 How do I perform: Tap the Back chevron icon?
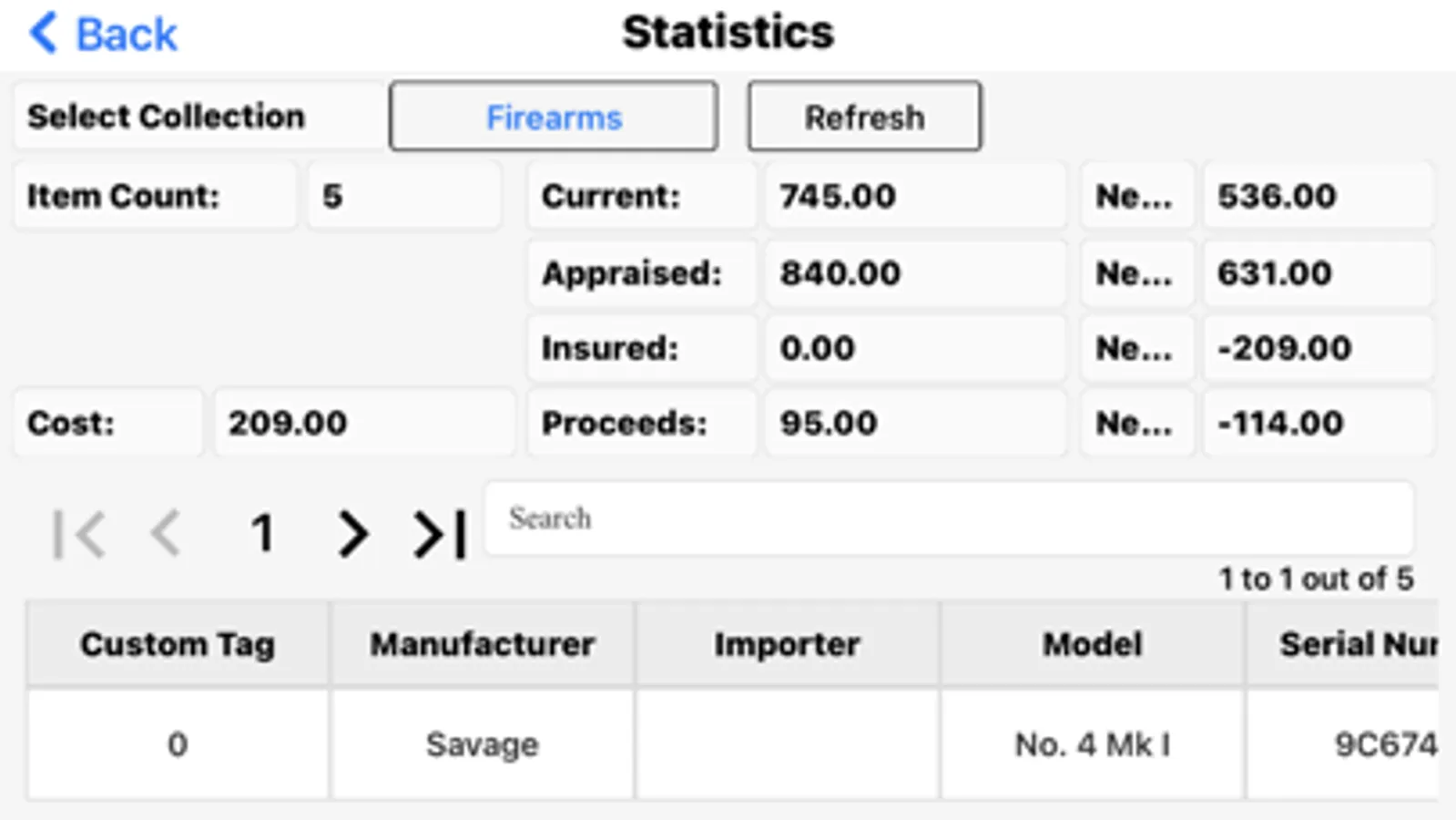[44, 34]
